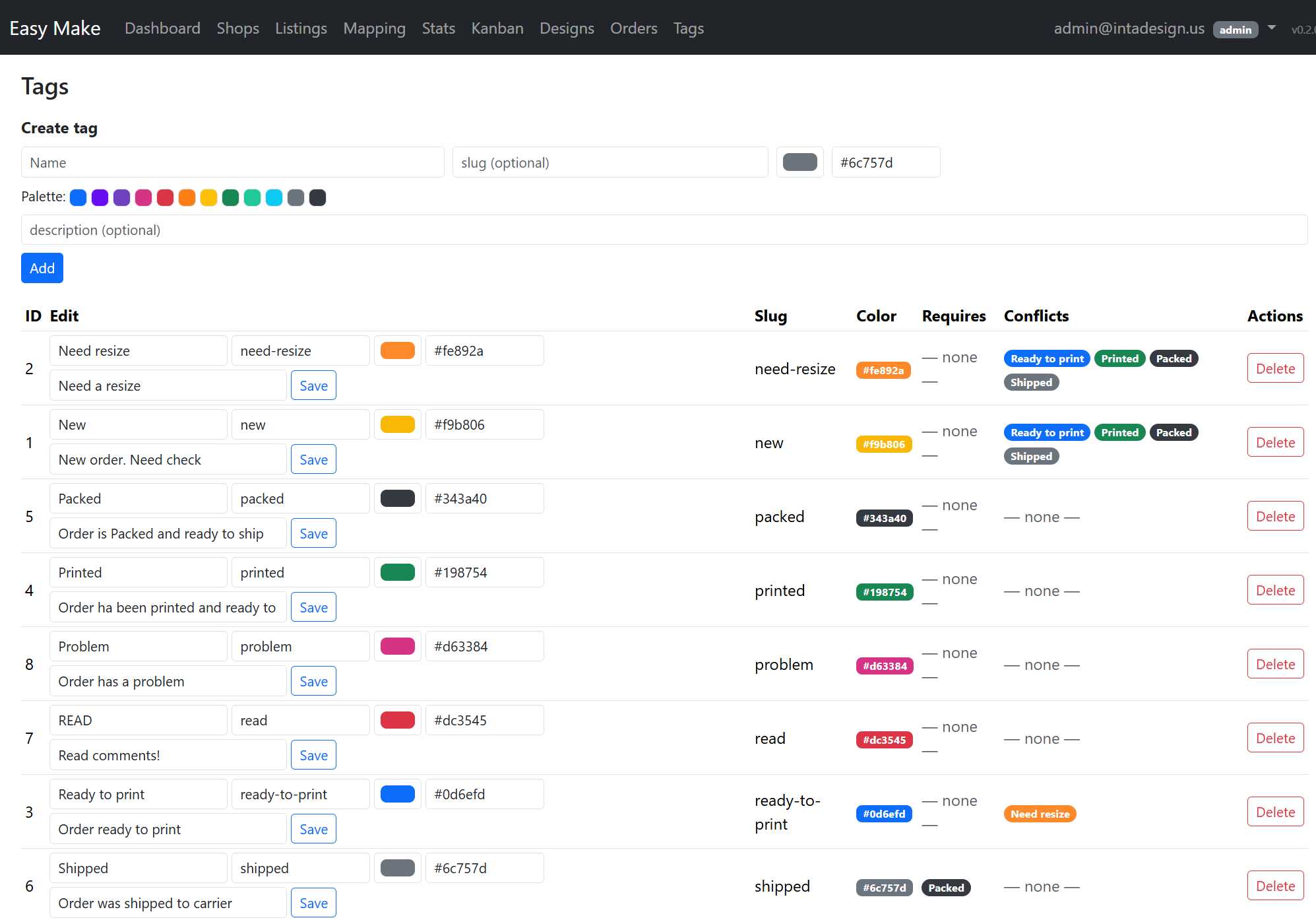This screenshot has width=1316, height=922.
Task: Open the color picker for new tag
Action: 799,162
